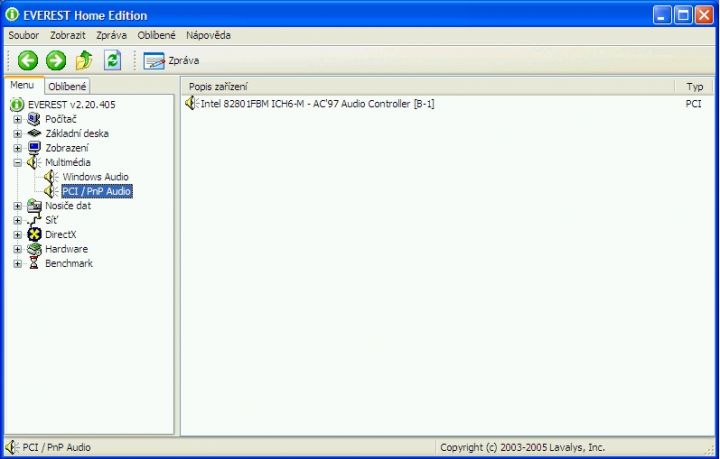The width and height of the screenshot is (720, 459).
Task: Select the Multimédia tree label
Action: pos(68,162)
